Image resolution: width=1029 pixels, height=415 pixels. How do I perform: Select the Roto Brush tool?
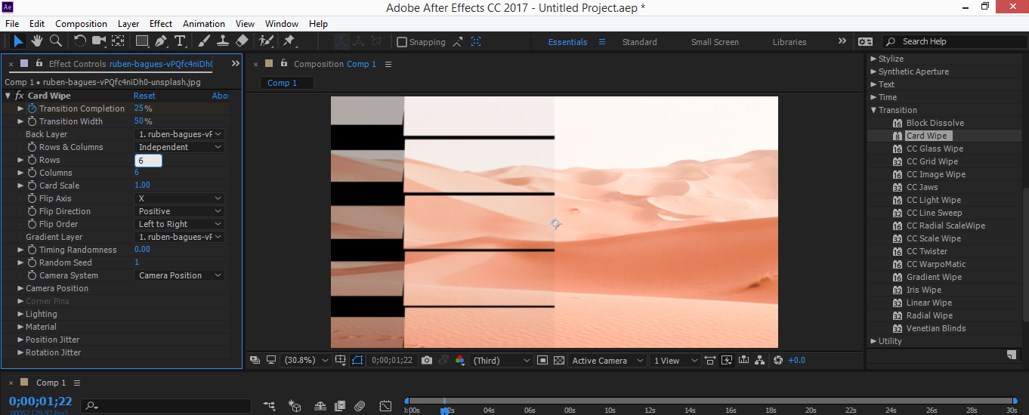[266, 41]
